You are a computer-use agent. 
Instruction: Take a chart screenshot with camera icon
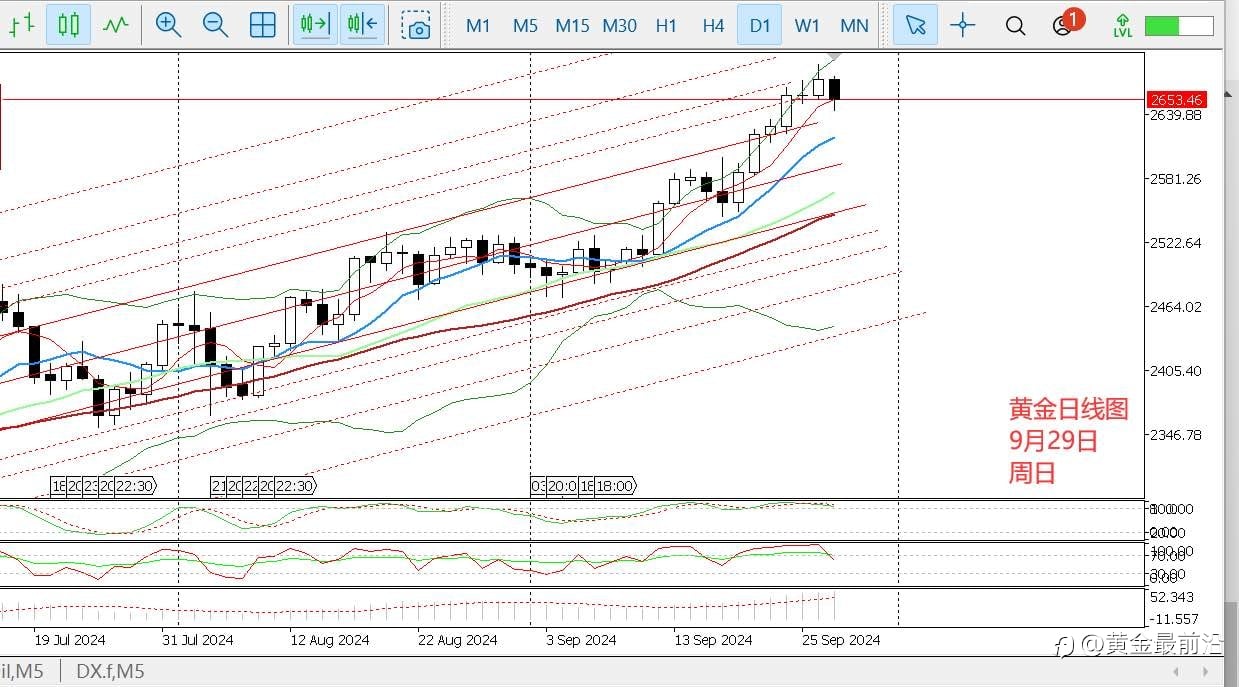coord(416,25)
